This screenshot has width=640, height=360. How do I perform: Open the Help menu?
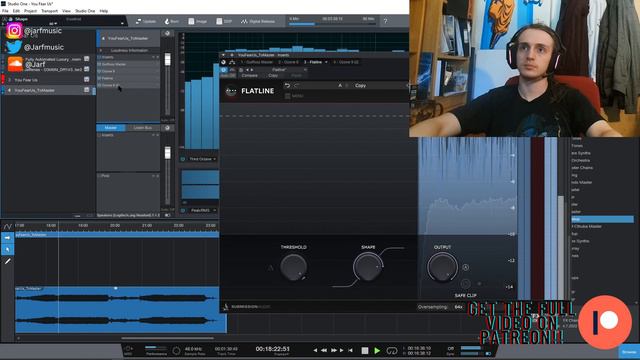coord(104,11)
